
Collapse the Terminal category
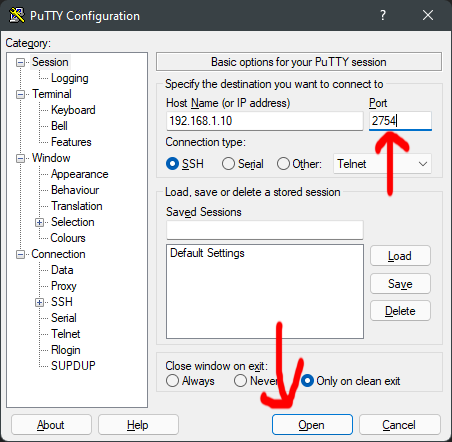pos(20,94)
